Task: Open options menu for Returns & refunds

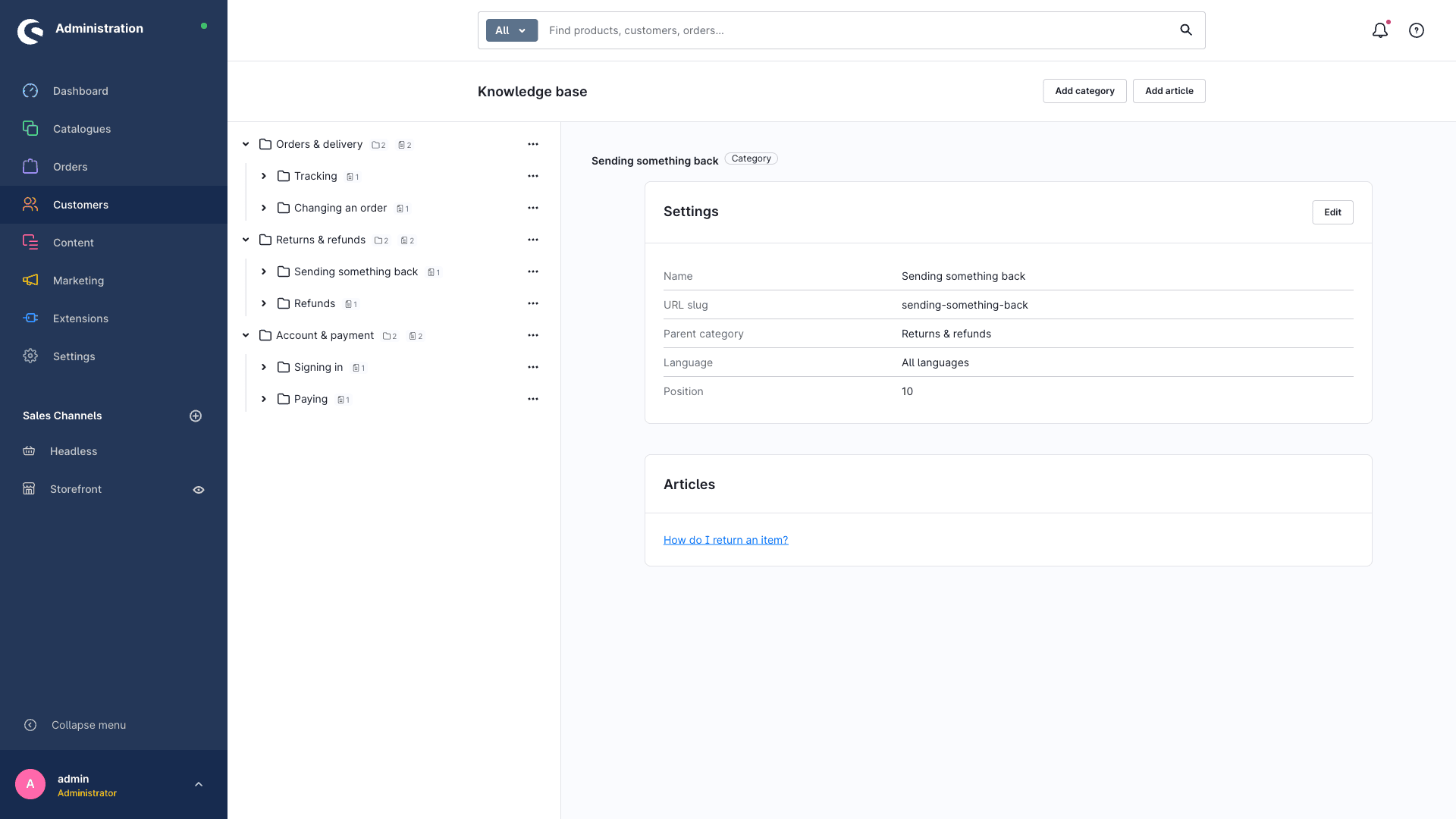Action: (x=533, y=240)
